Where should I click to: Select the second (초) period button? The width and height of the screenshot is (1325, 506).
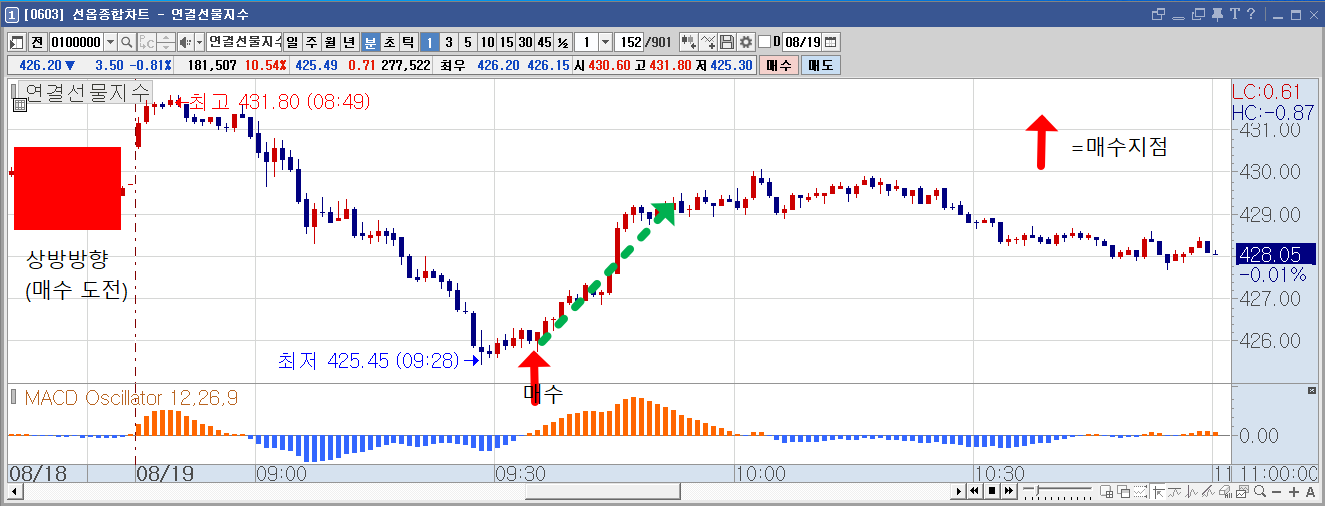click(x=389, y=42)
